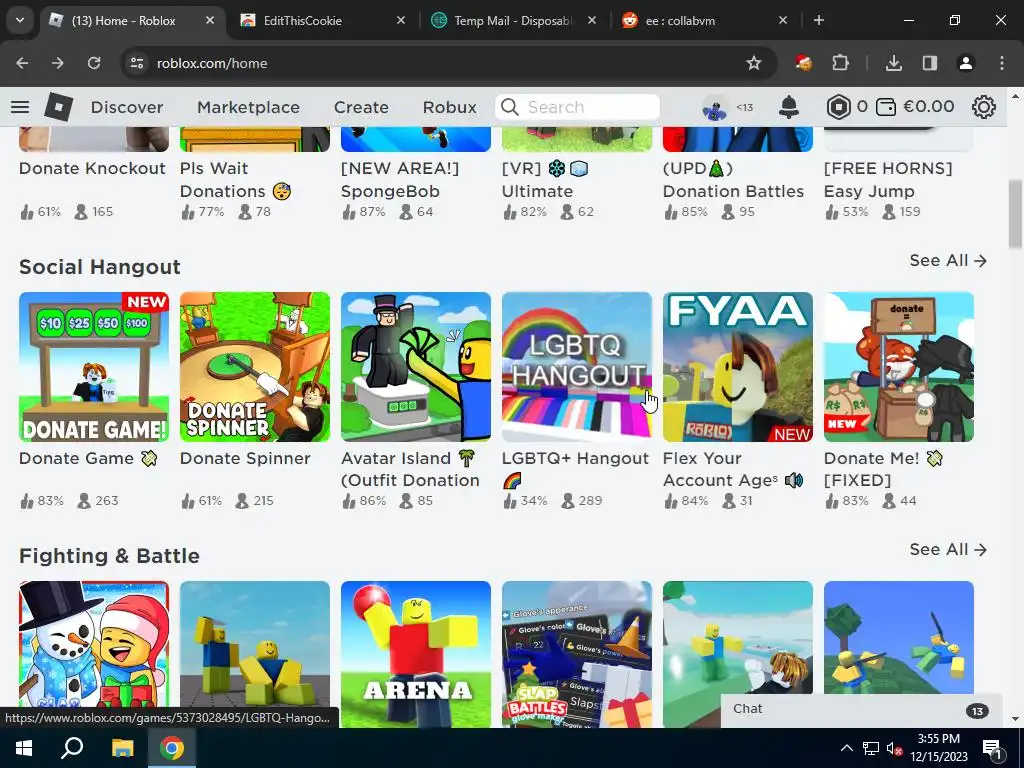Show hidden system tray icons
The image size is (1024, 768).
846,748
